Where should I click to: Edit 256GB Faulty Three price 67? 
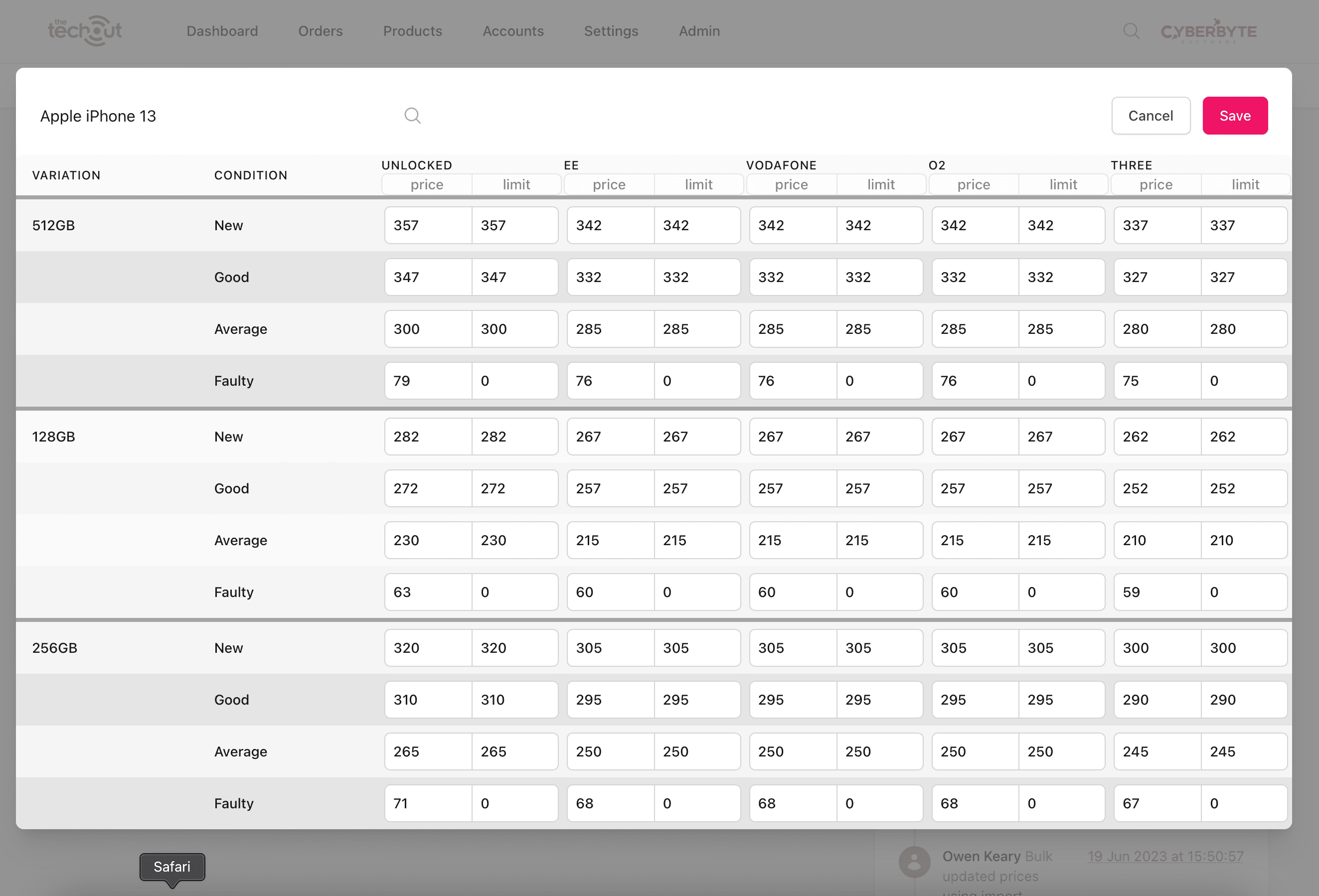click(1157, 803)
